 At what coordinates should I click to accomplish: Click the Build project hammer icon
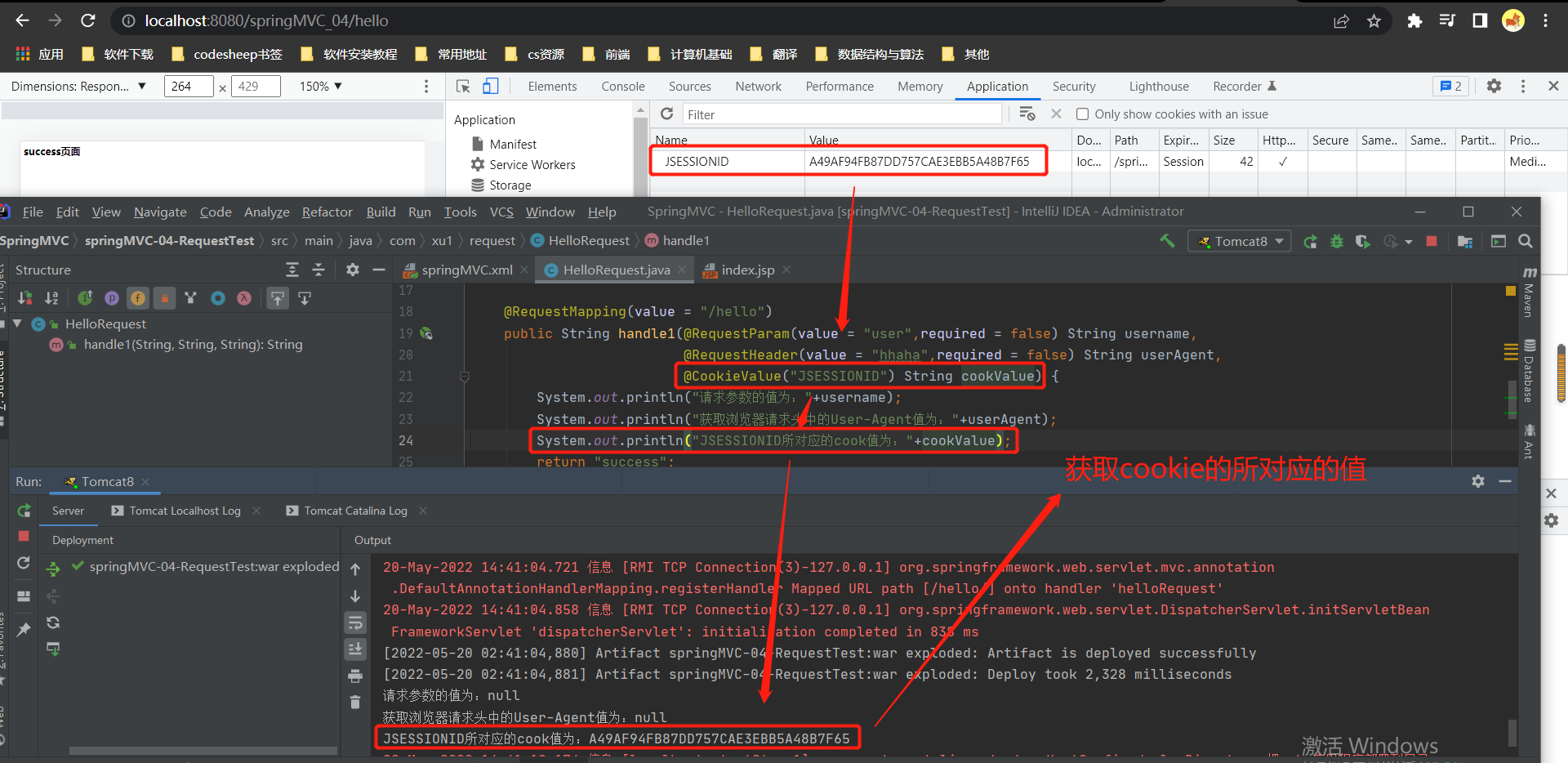pos(1167,241)
